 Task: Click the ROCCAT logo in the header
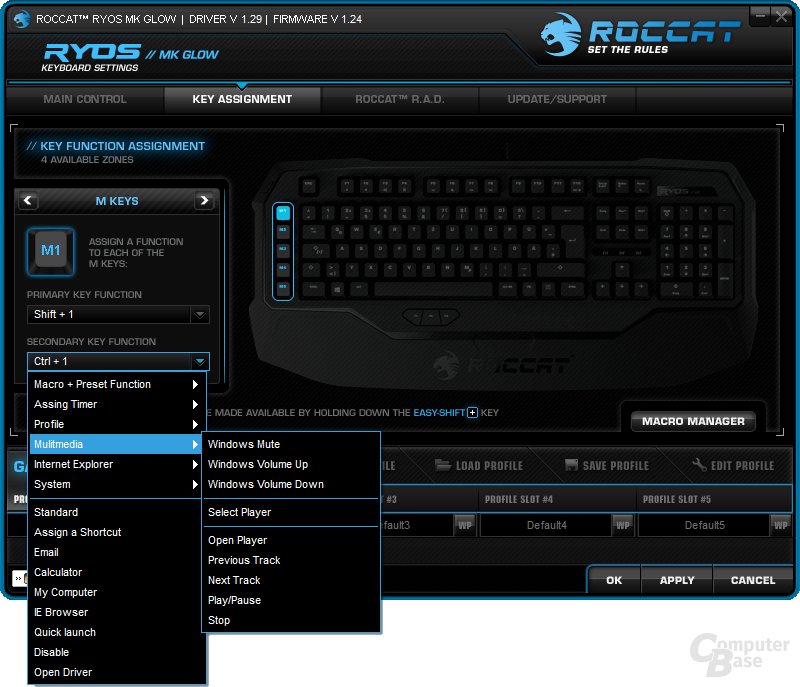[x=640, y=38]
